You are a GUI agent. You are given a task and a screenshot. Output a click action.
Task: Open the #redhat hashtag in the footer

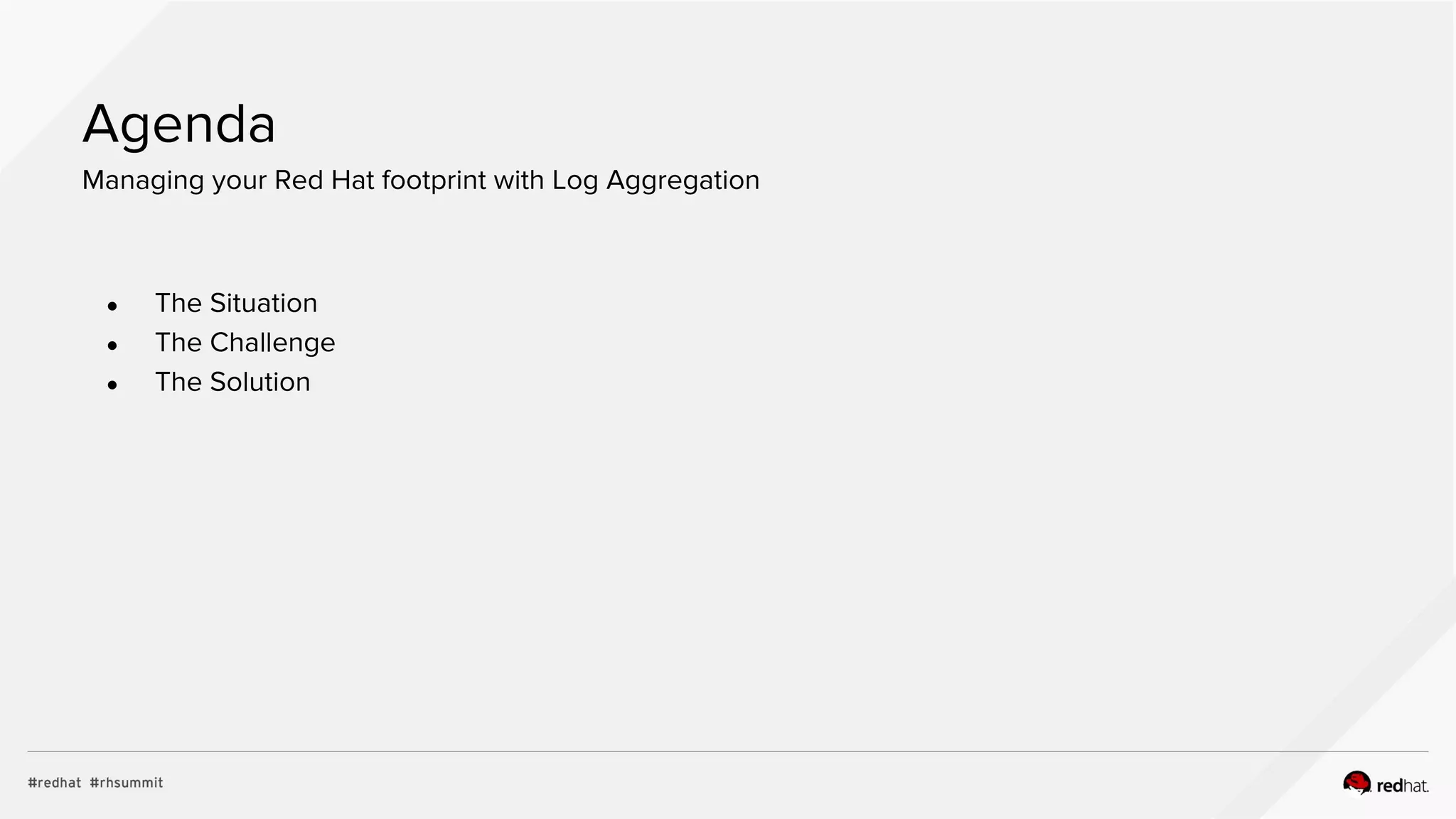coord(55,783)
